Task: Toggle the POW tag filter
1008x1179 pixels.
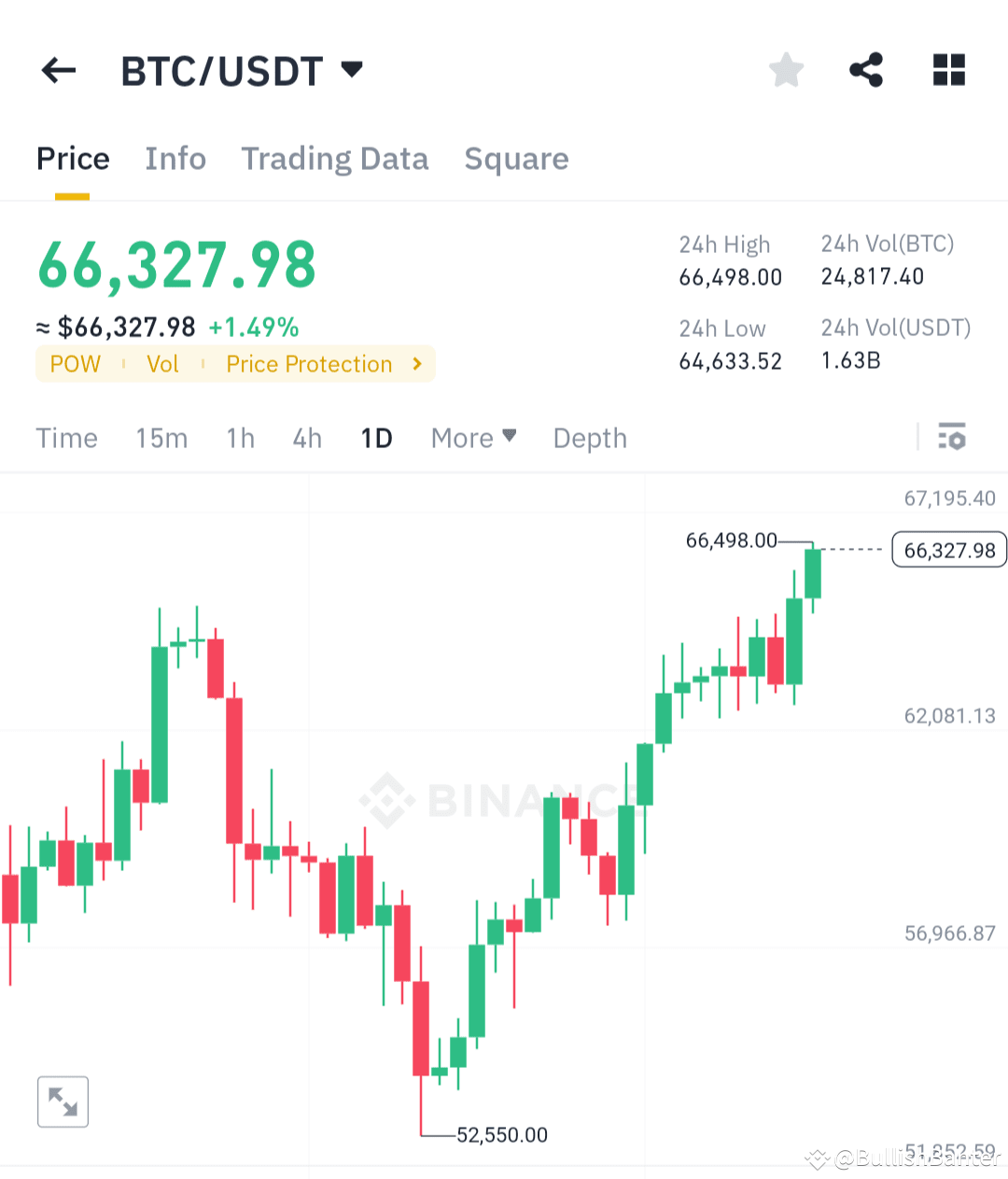Action: pyautogui.click(x=75, y=364)
